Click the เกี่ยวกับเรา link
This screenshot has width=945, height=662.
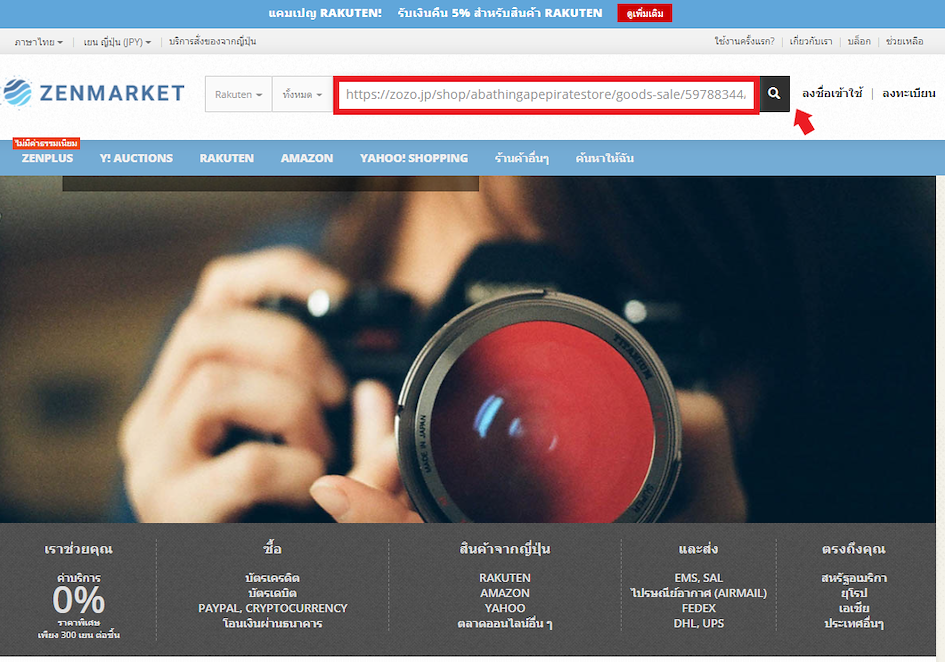click(x=811, y=42)
